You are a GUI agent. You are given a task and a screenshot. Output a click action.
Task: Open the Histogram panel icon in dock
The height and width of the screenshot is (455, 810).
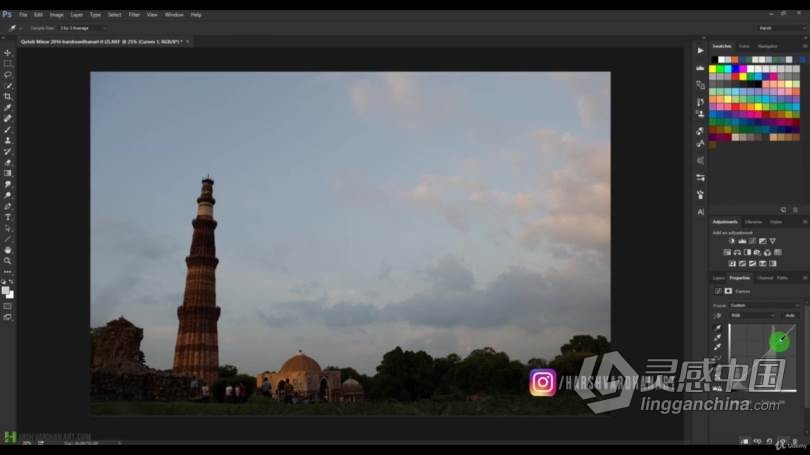coord(700,68)
